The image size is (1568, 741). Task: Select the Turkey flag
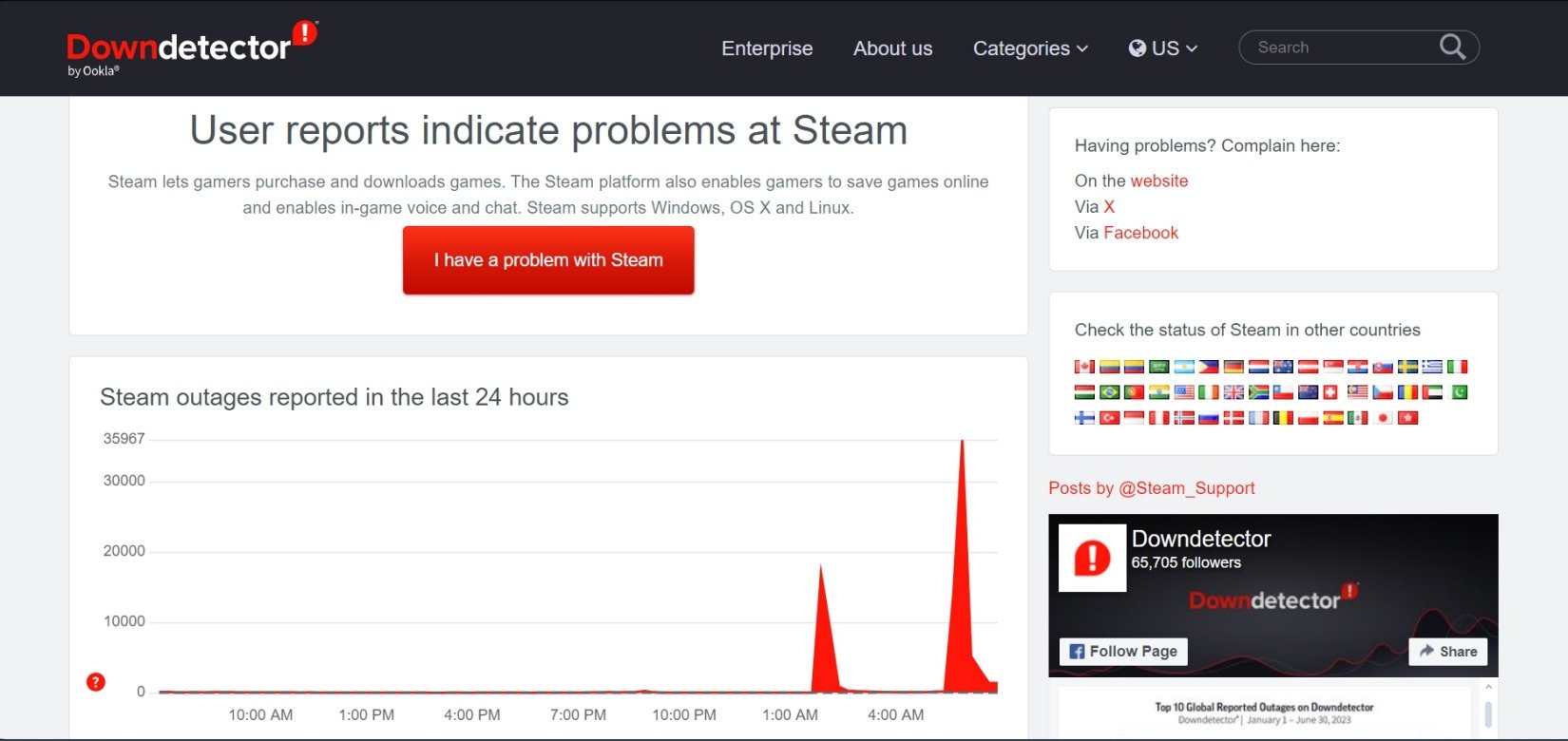1109,418
